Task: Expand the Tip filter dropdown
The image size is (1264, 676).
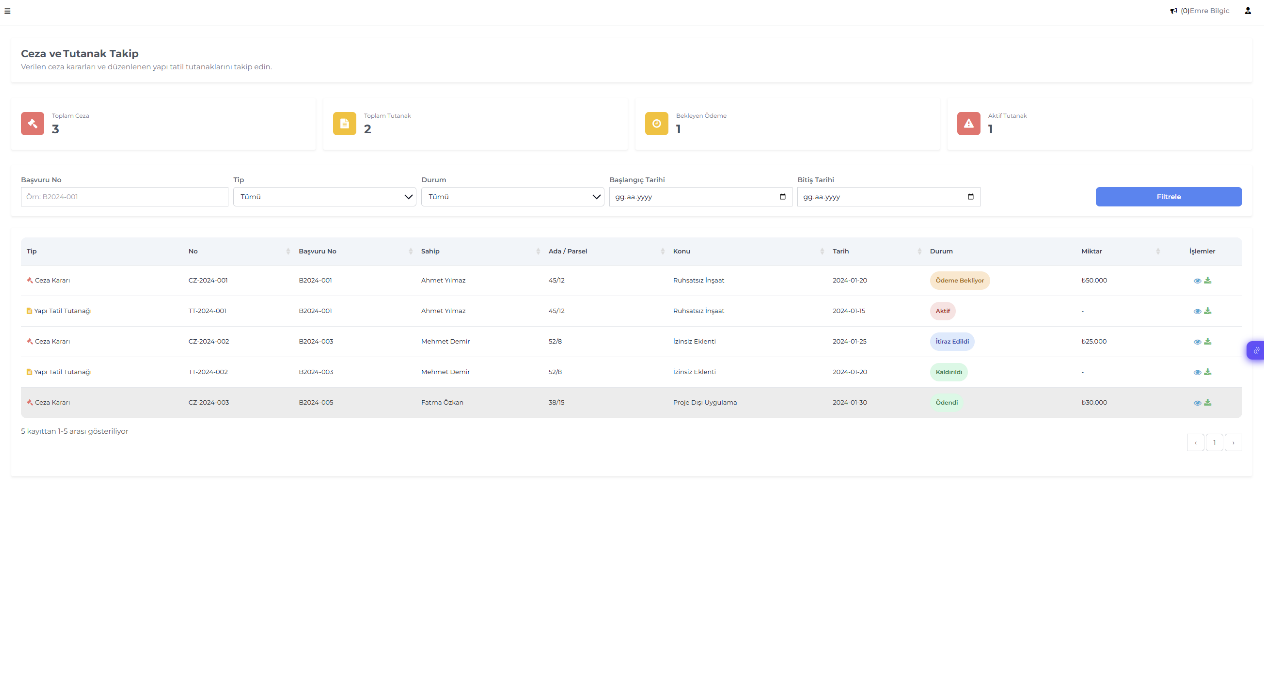Action: point(325,197)
